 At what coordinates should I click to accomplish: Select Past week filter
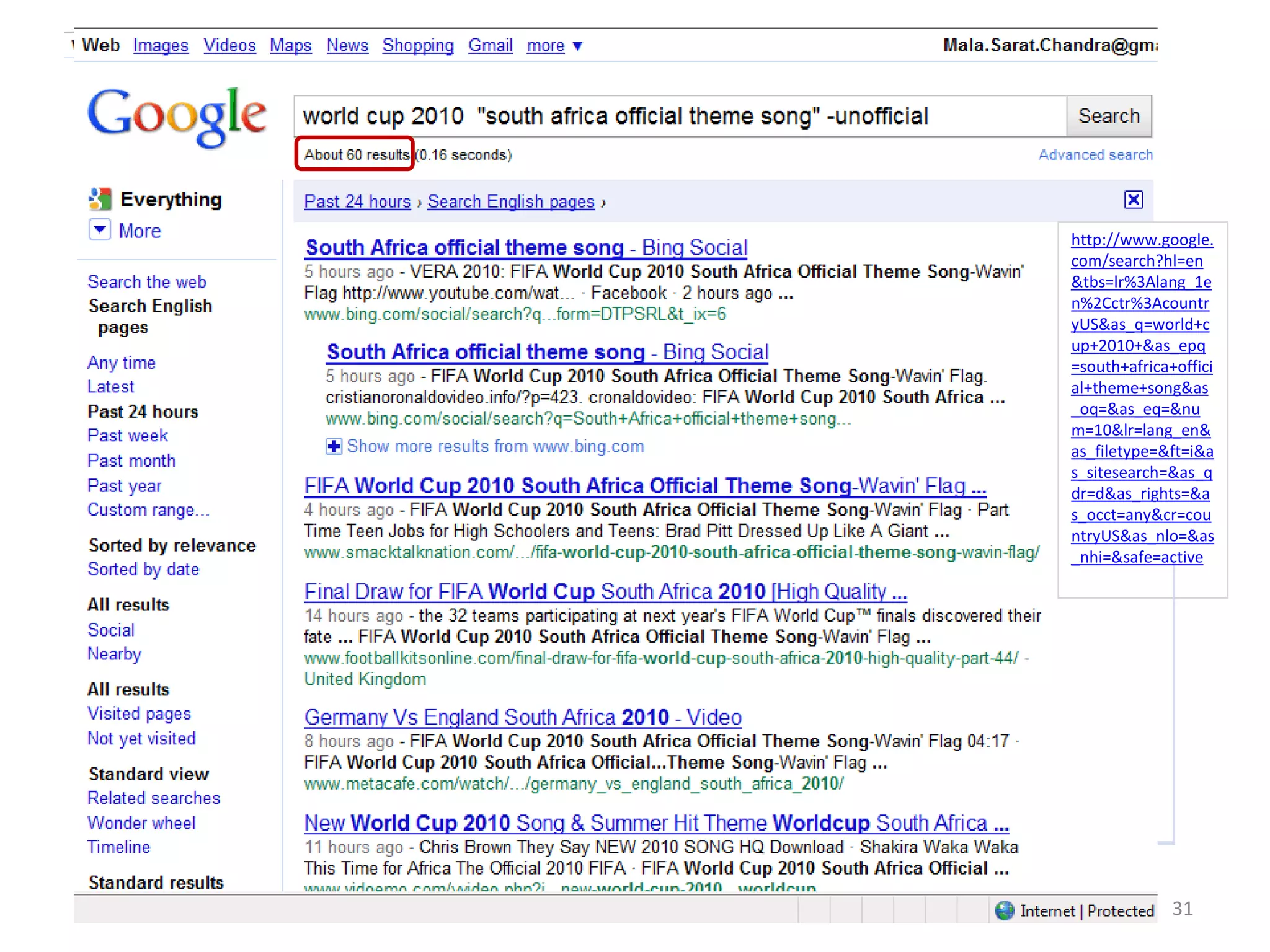point(128,436)
